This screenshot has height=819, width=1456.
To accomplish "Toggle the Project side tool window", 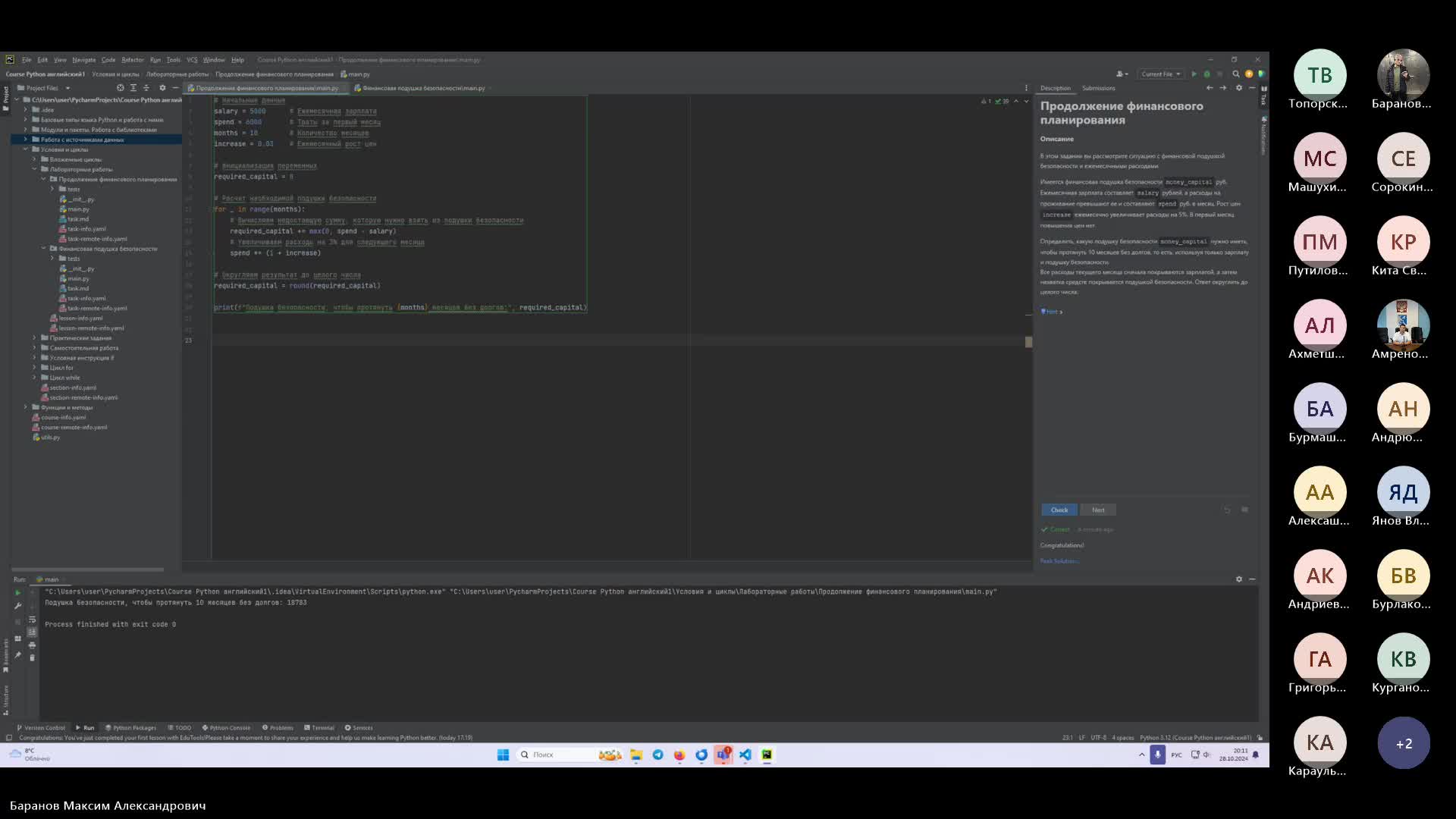I will [5, 99].
